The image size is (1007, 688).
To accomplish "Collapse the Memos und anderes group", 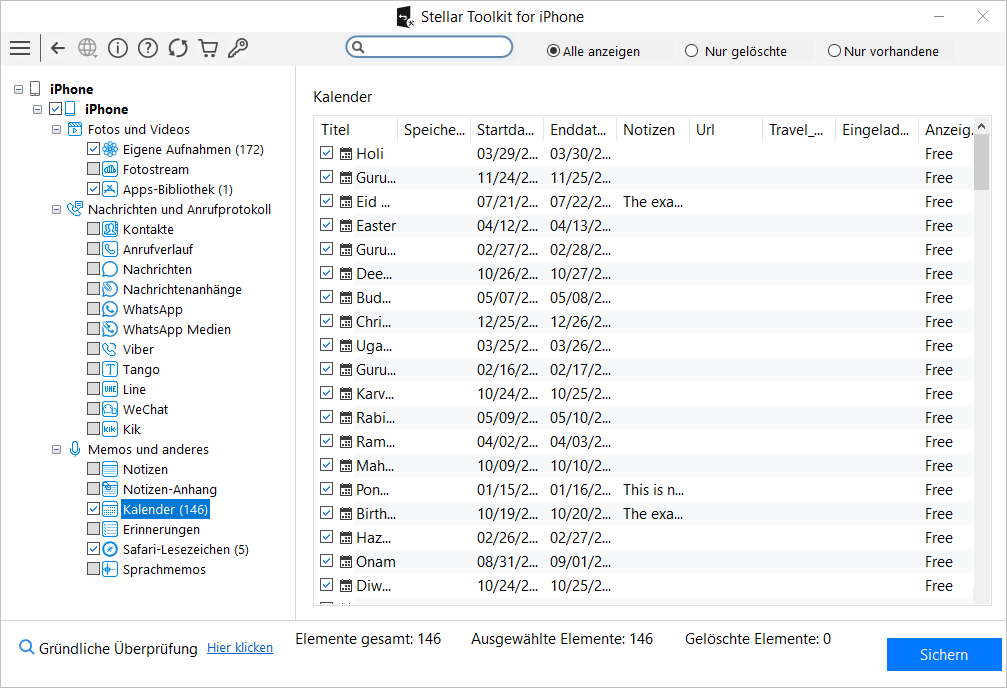I will tap(57, 449).
